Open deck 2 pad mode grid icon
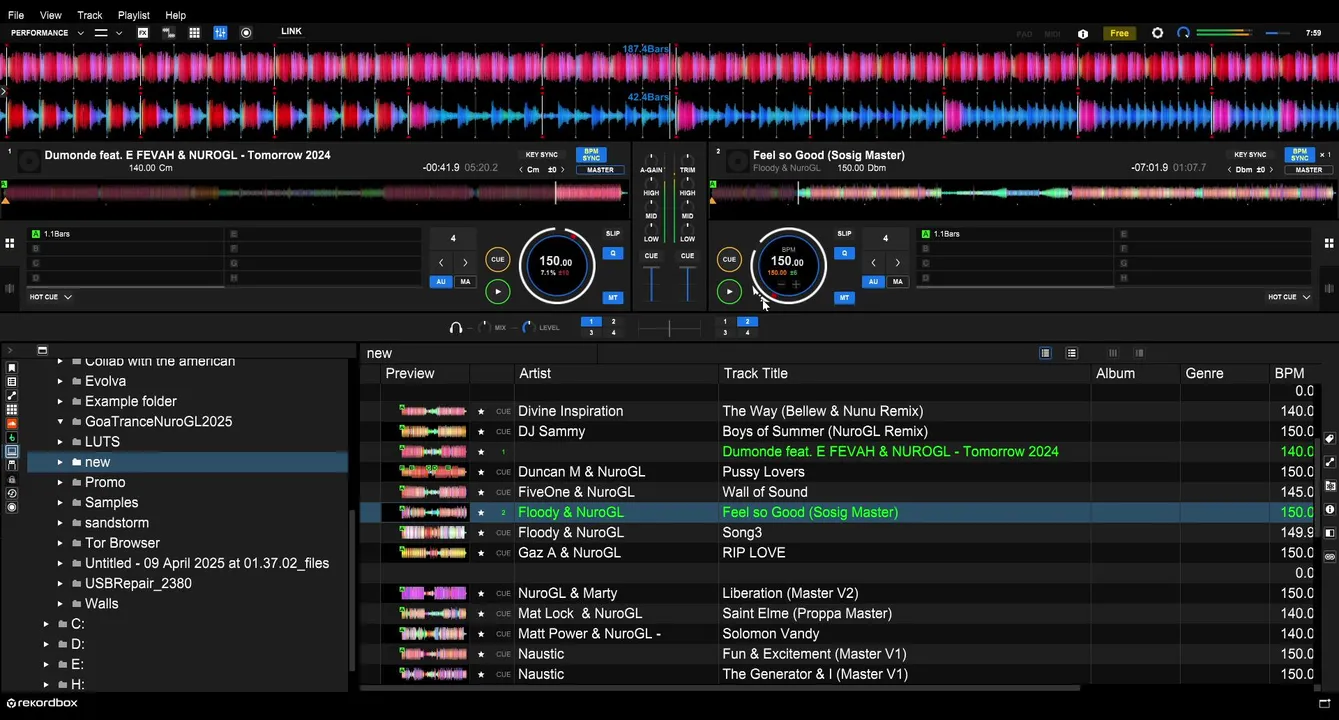 click(1329, 242)
